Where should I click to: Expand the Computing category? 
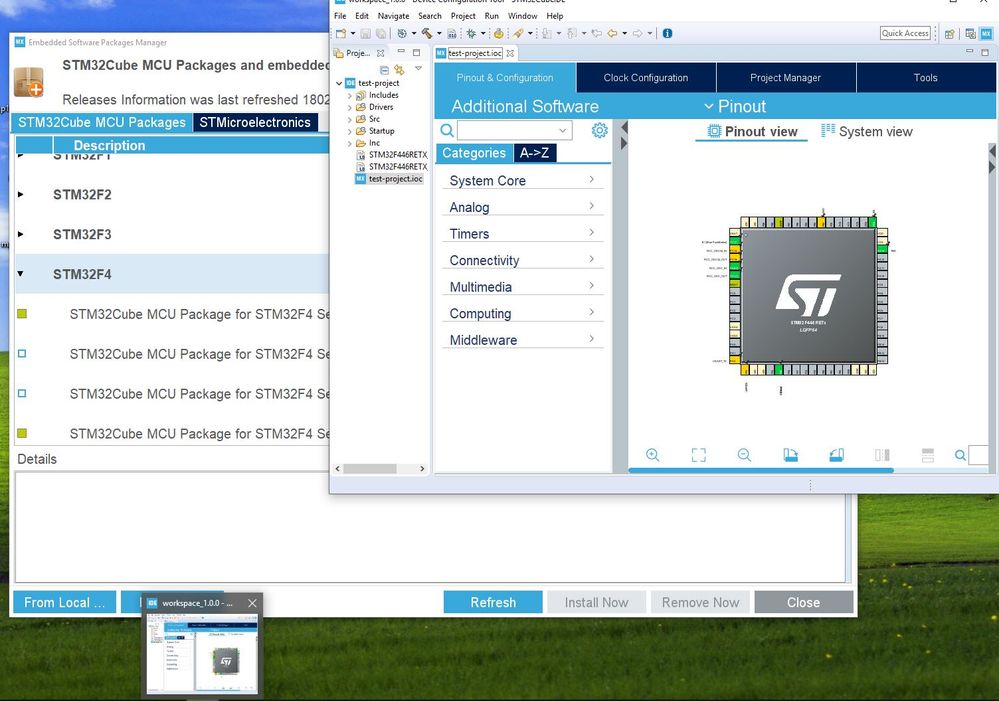(x=522, y=314)
